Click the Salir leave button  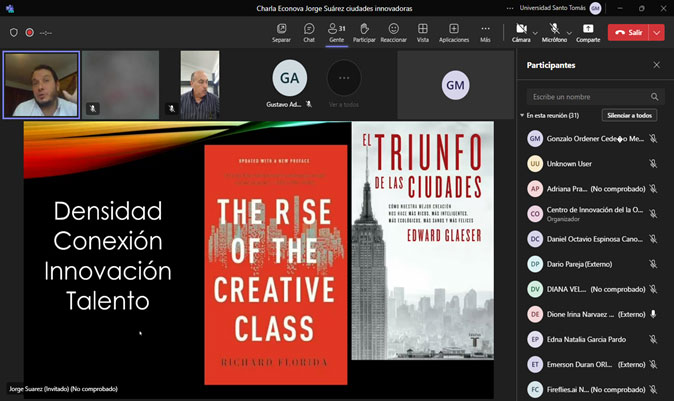pyautogui.click(x=628, y=32)
